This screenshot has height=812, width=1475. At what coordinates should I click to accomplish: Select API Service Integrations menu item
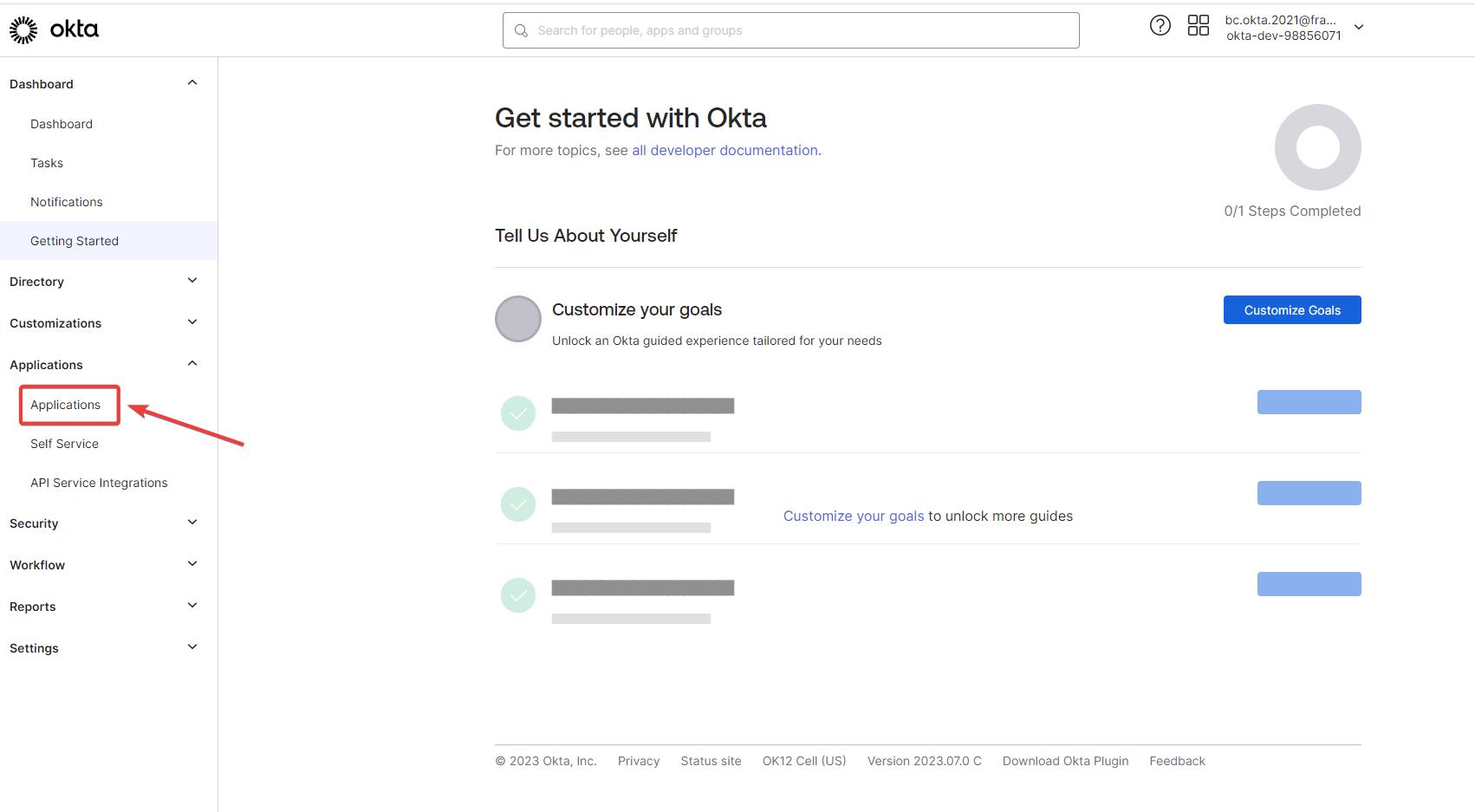pyautogui.click(x=99, y=483)
